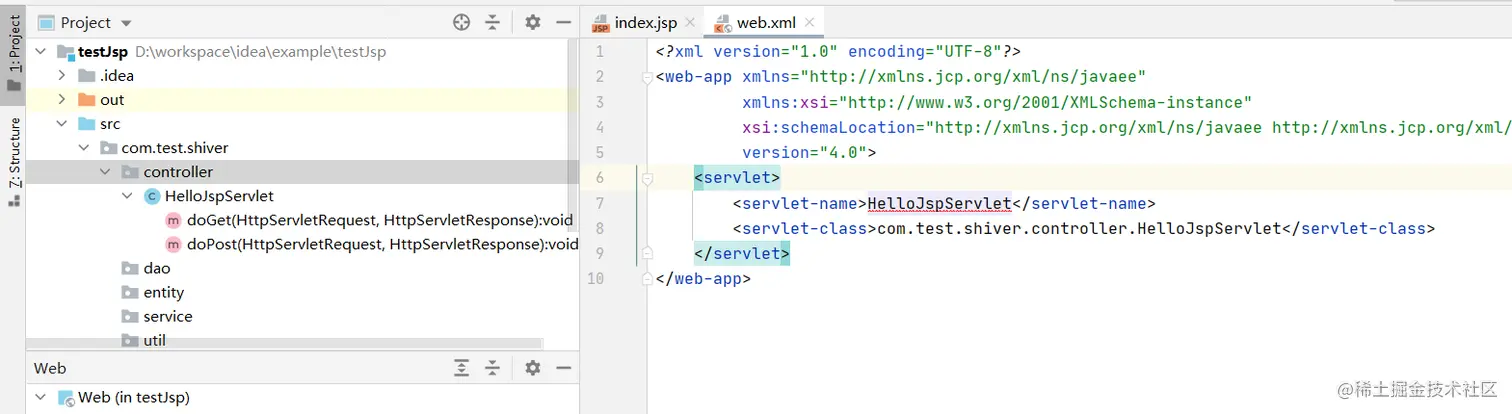Select the .idea folder row
This screenshot has width=1512, height=414.
300,76
